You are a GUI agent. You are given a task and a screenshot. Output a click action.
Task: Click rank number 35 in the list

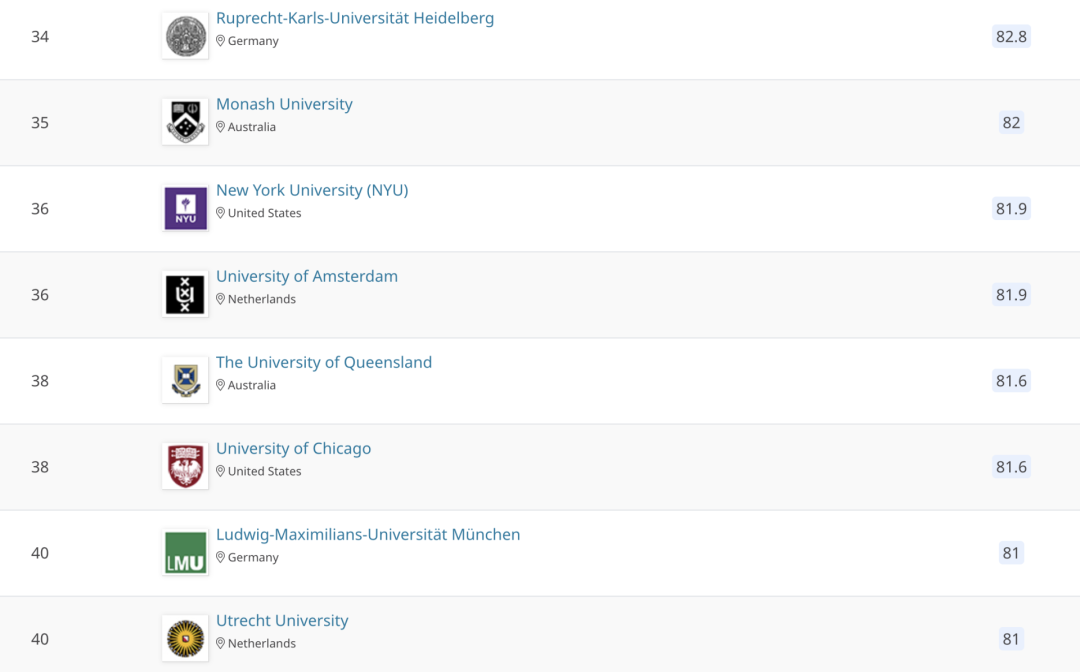point(40,123)
